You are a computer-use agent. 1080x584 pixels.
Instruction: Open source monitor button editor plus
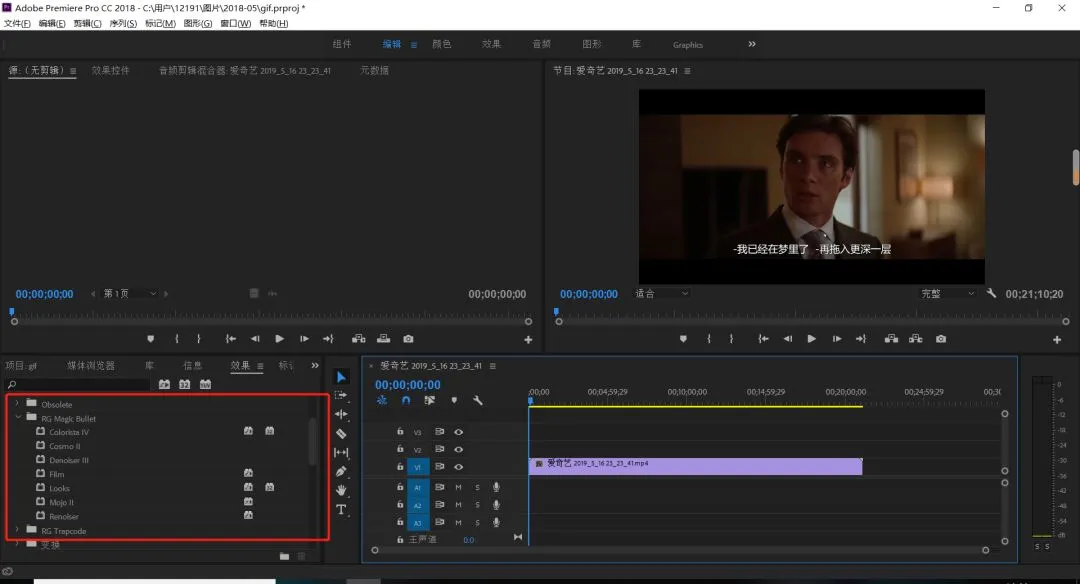tap(528, 340)
